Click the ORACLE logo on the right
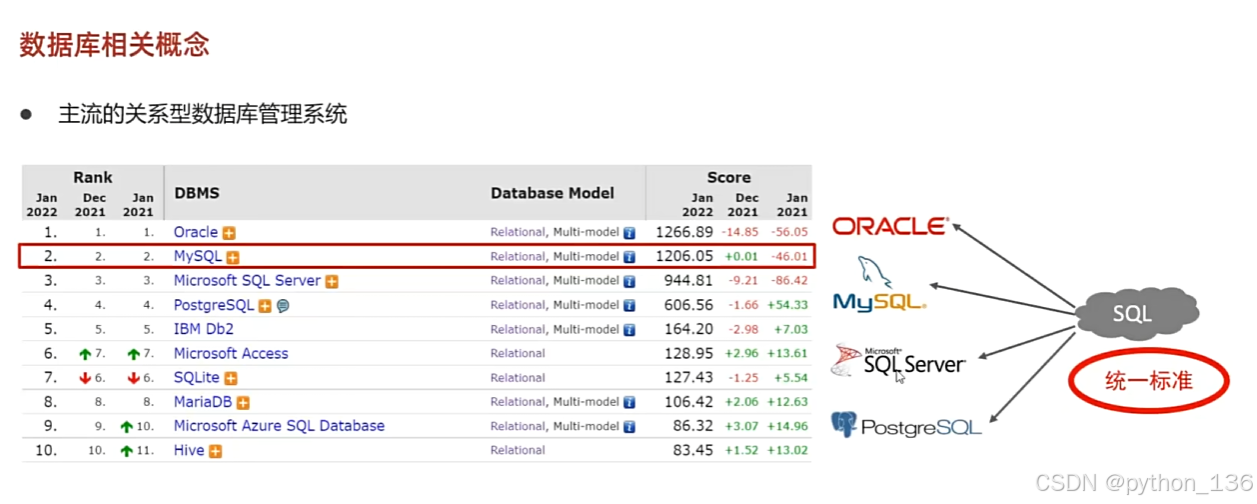This screenshot has width=1257, height=504. pyautogui.click(x=890, y=227)
